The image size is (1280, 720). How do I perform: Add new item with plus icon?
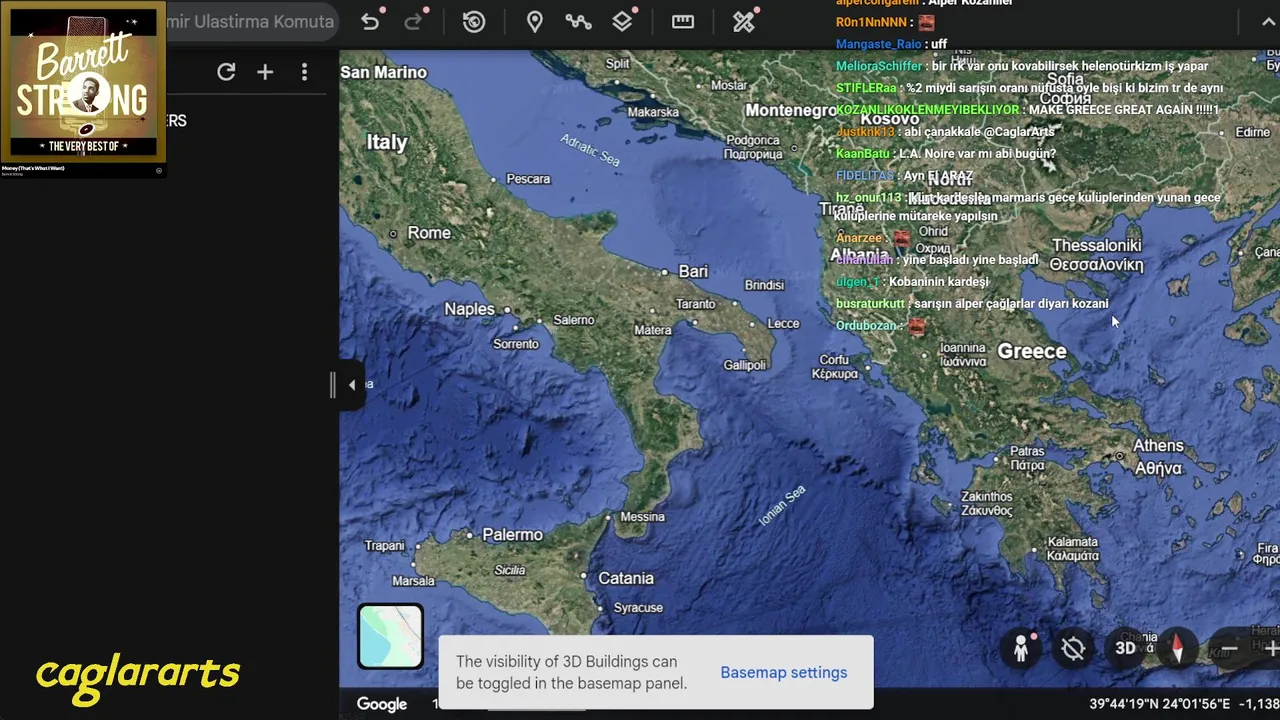(x=265, y=72)
